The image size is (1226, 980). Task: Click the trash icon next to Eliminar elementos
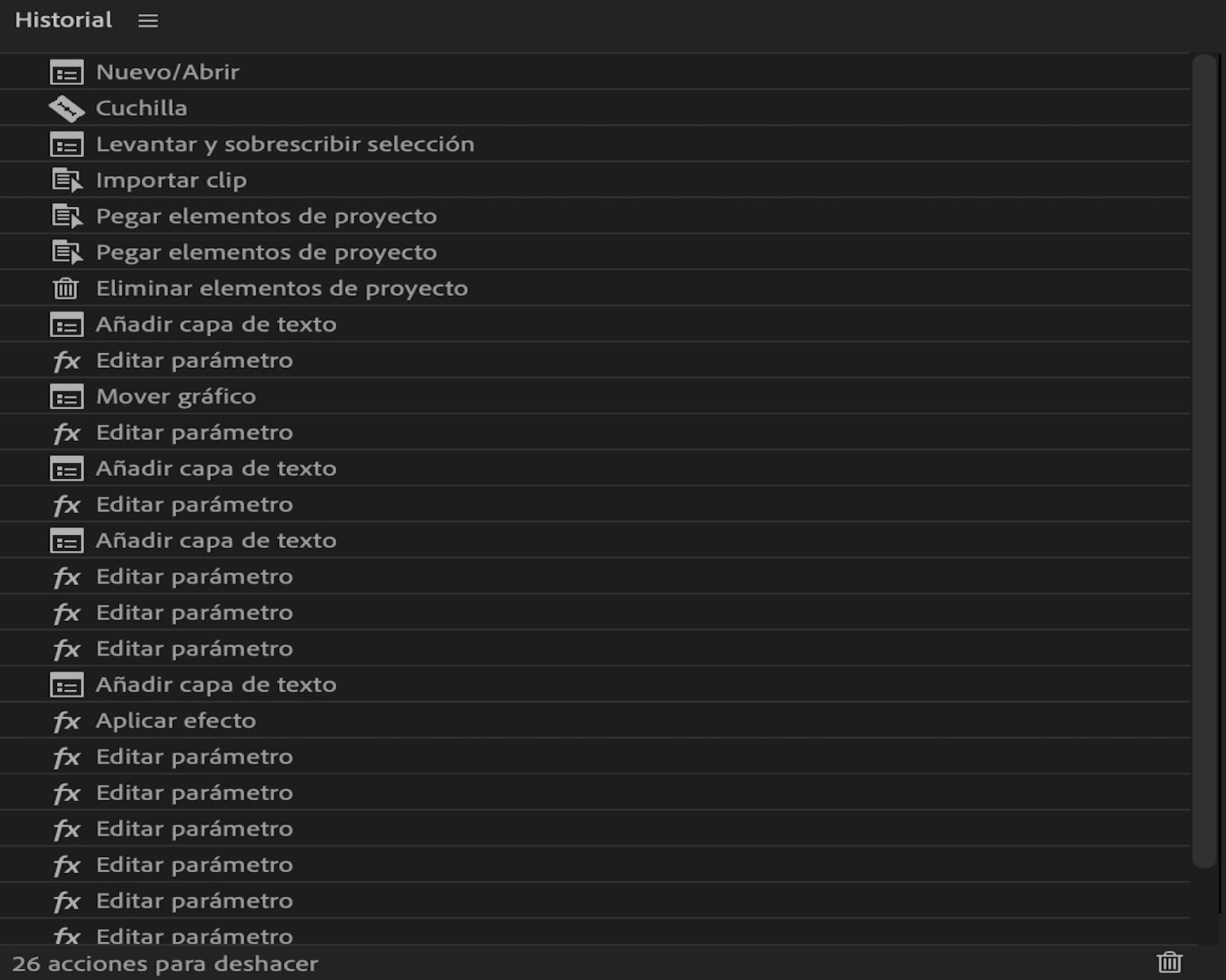[x=65, y=288]
